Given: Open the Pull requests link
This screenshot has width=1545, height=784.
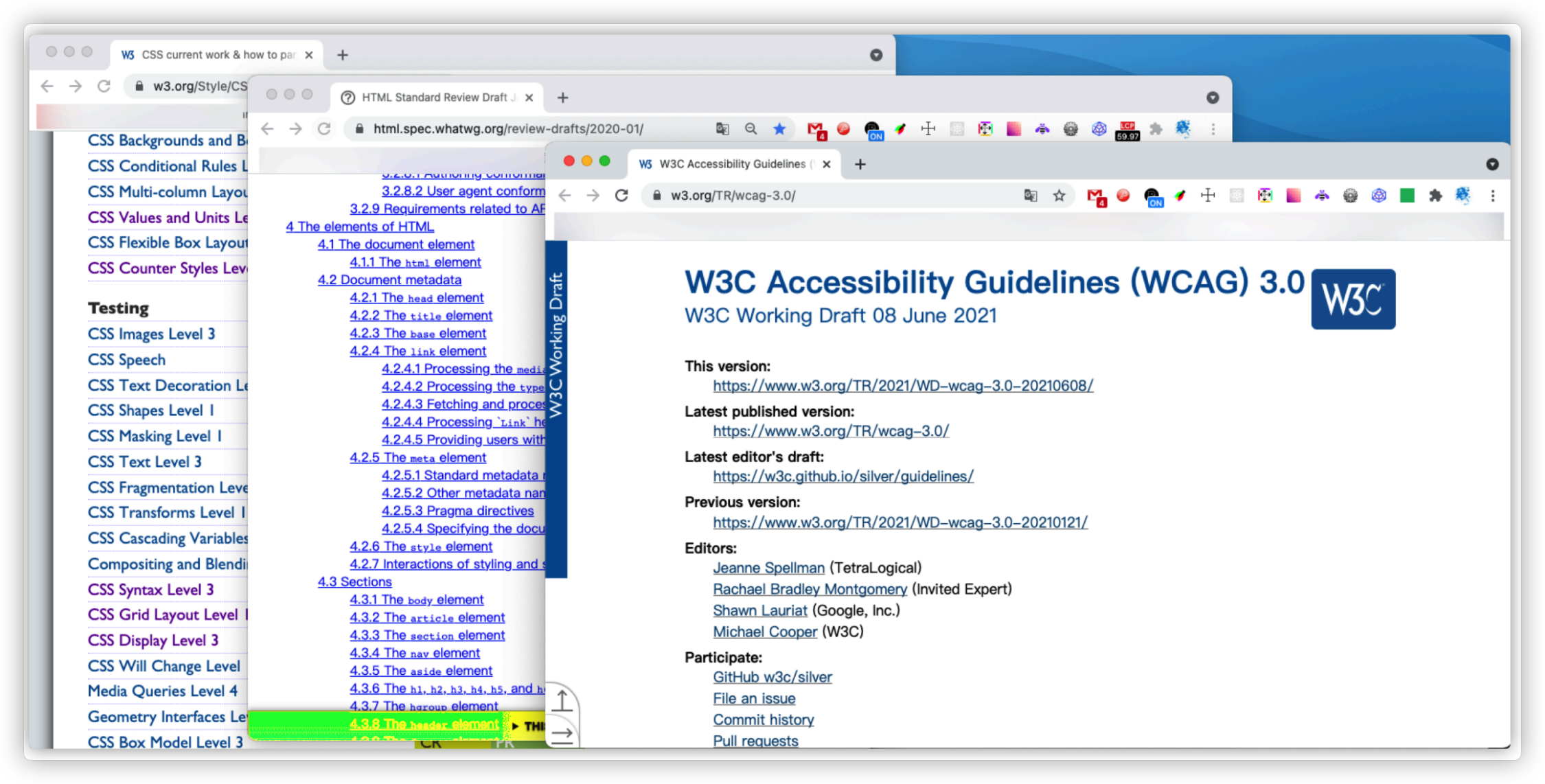Looking at the screenshot, I should 755,741.
